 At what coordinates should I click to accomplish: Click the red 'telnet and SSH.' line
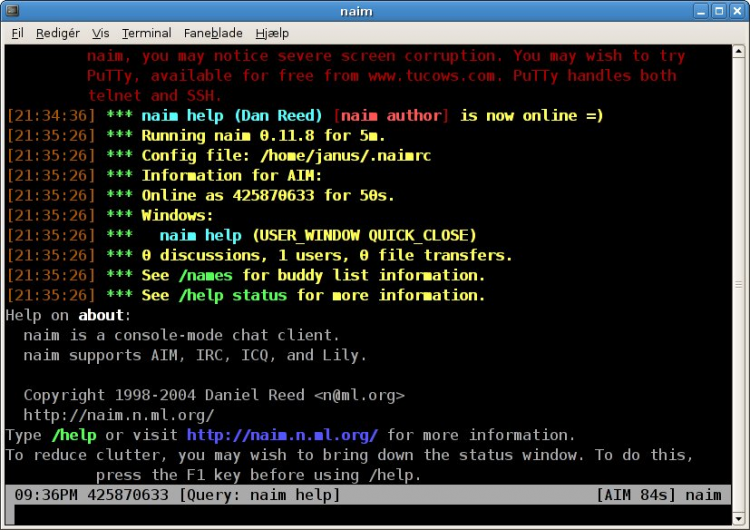154,96
